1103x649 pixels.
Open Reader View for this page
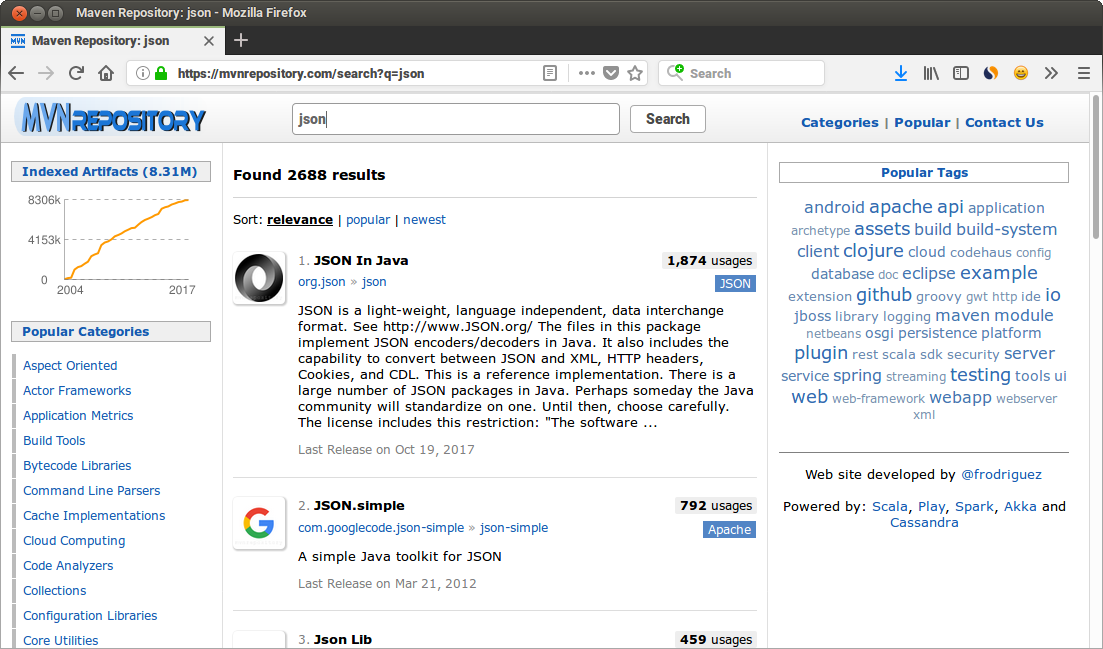550,73
